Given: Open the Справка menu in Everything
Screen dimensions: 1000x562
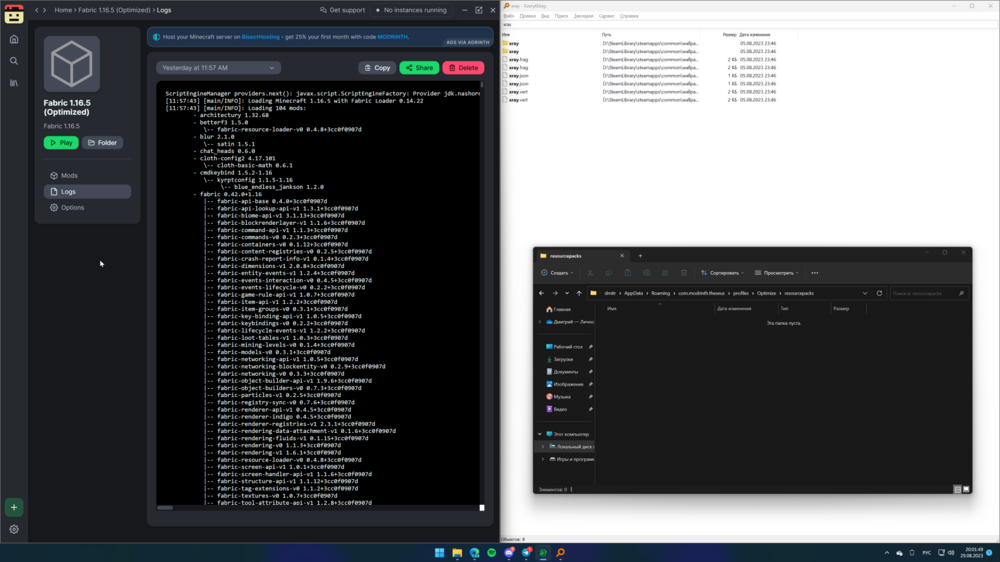Looking at the screenshot, I should click(629, 16).
